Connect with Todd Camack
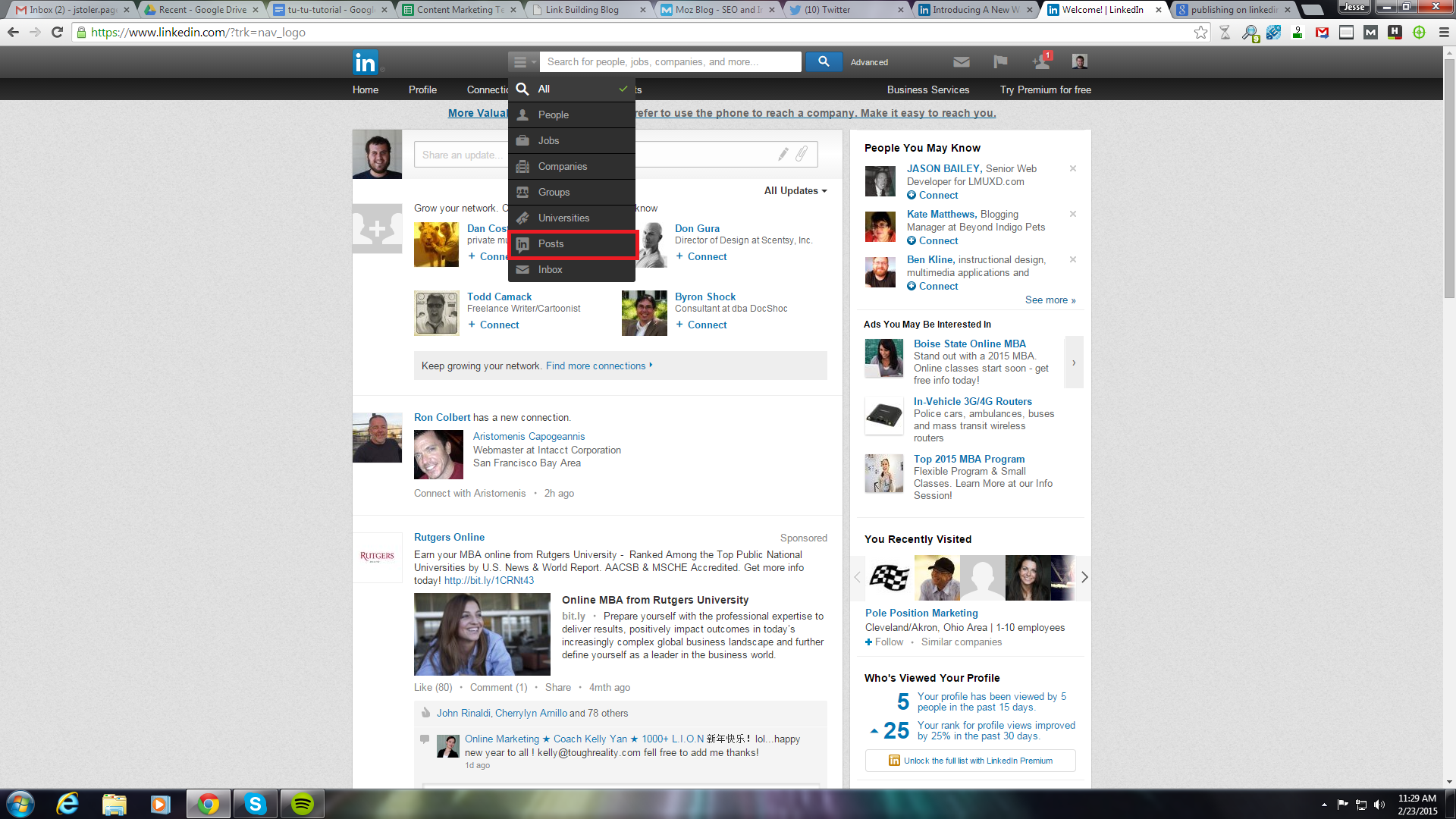The width and height of the screenshot is (1456, 819). coord(494,325)
